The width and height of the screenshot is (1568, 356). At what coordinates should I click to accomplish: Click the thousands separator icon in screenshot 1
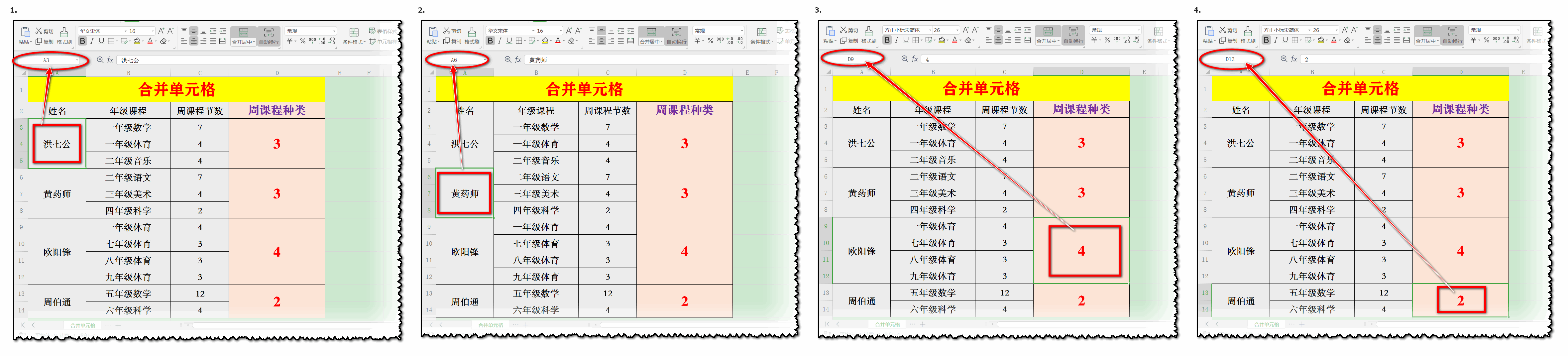(312, 41)
